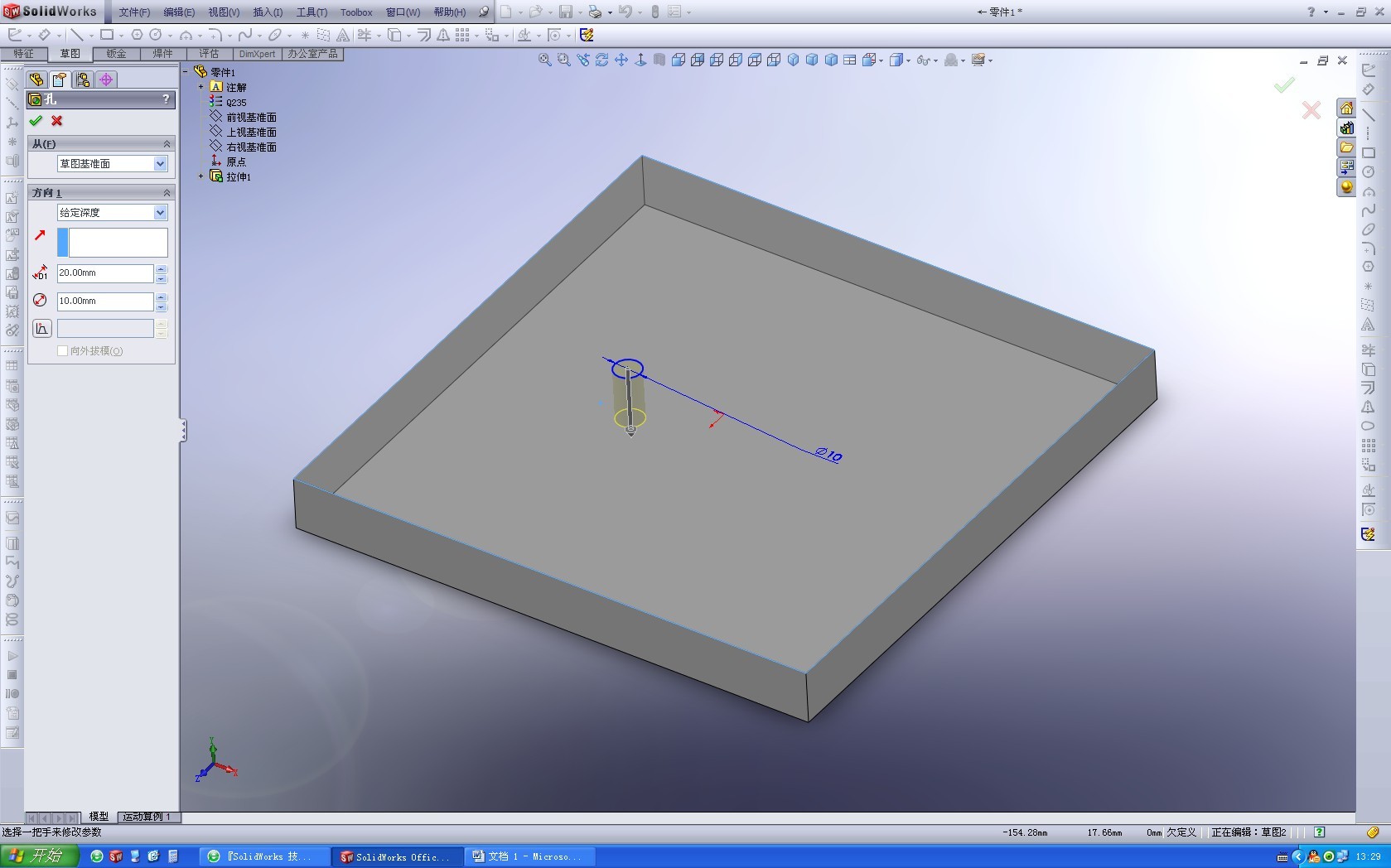
Task: Switch to the 焊件 command tab
Action: point(162,54)
